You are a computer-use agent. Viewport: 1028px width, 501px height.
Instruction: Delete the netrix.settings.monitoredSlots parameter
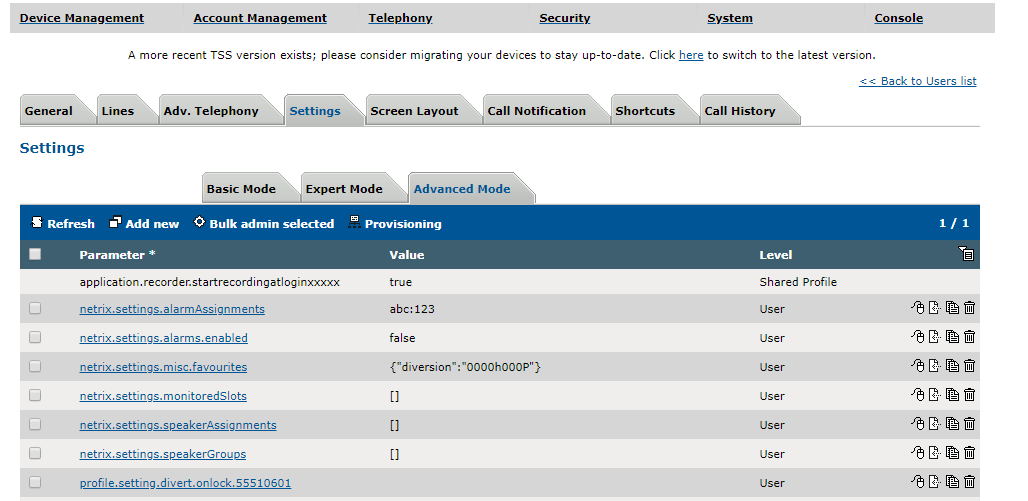point(970,394)
